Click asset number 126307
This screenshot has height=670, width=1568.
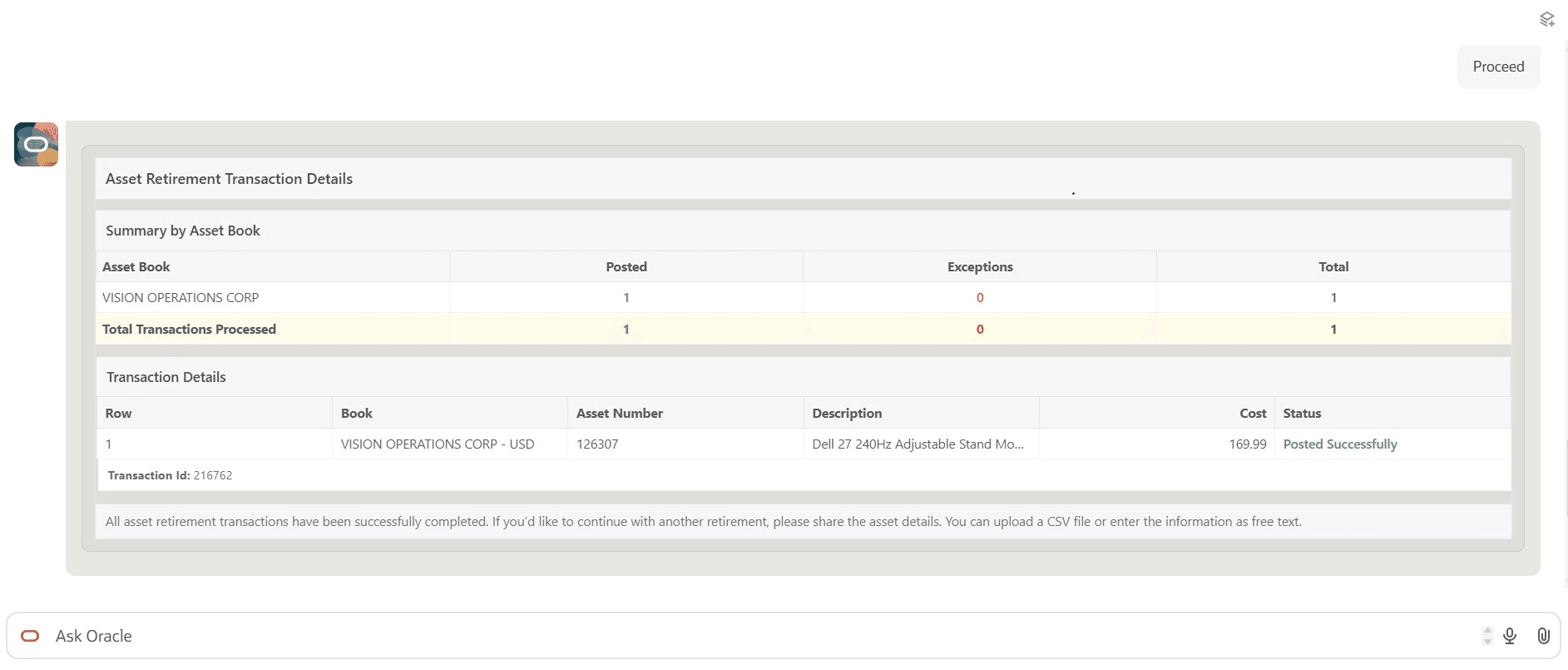pos(597,444)
